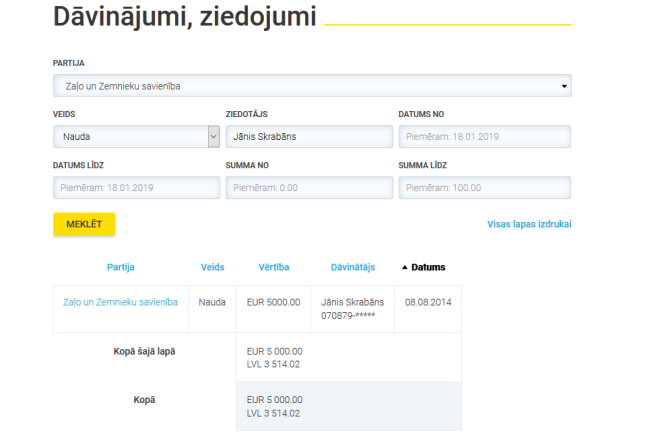Sort table by the Datums column

428,267
